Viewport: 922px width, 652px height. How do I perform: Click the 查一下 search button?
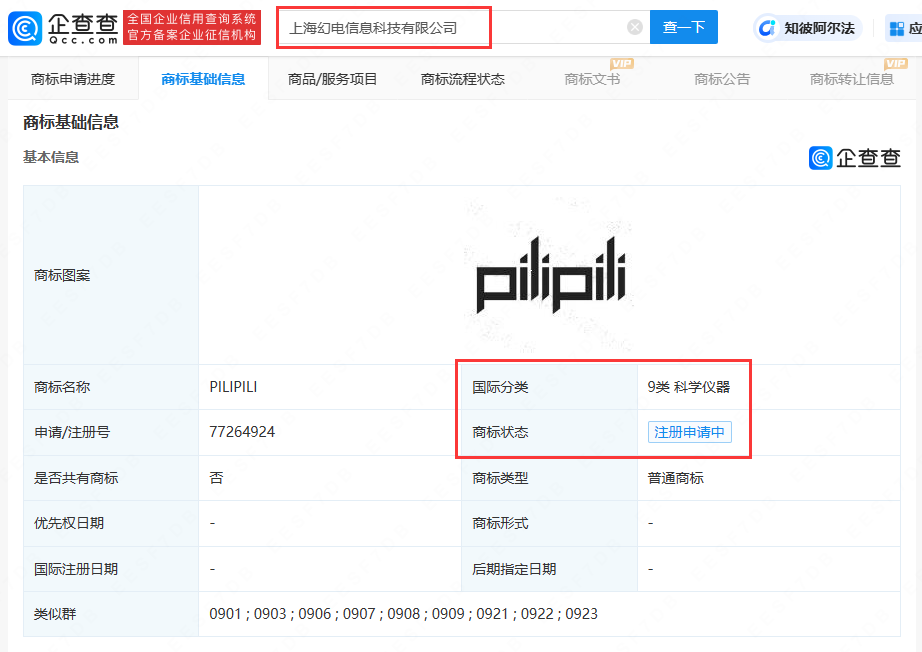coord(683,27)
